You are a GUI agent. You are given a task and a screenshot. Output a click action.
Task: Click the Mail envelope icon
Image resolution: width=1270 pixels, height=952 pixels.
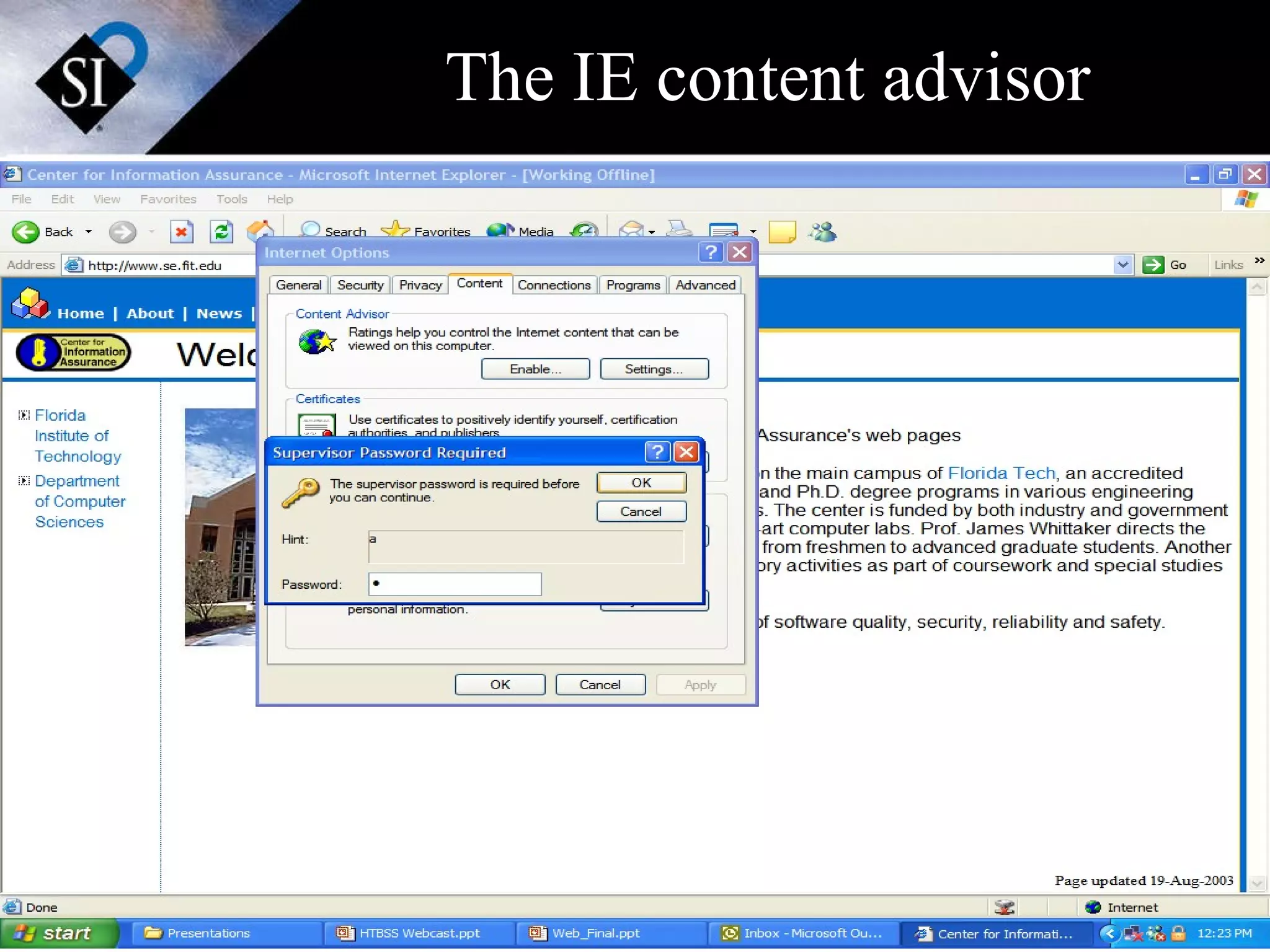[631, 231]
